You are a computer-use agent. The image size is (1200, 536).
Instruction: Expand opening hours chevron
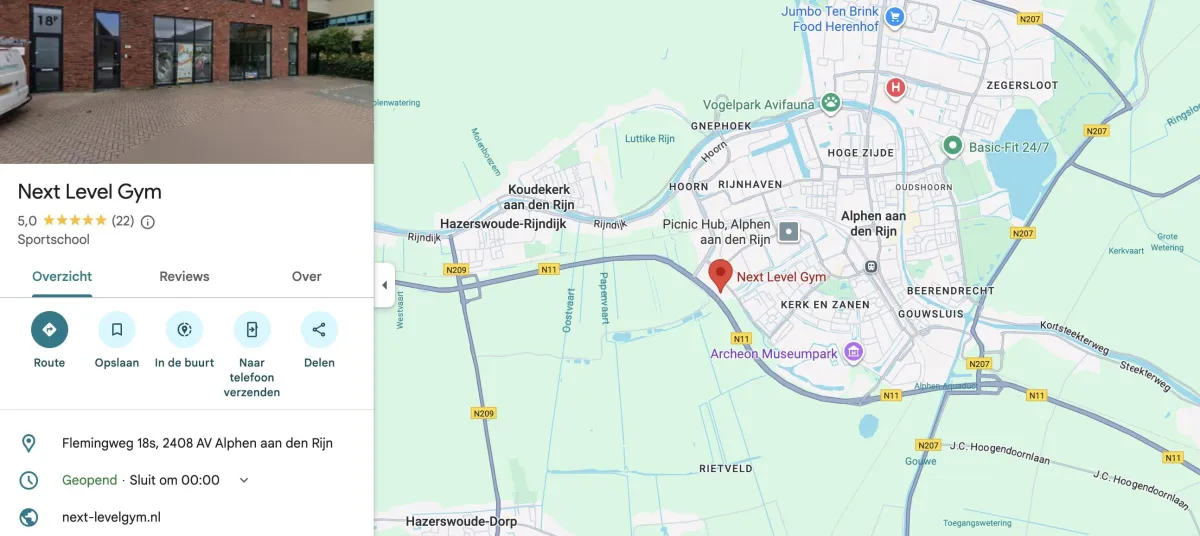[243, 480]
